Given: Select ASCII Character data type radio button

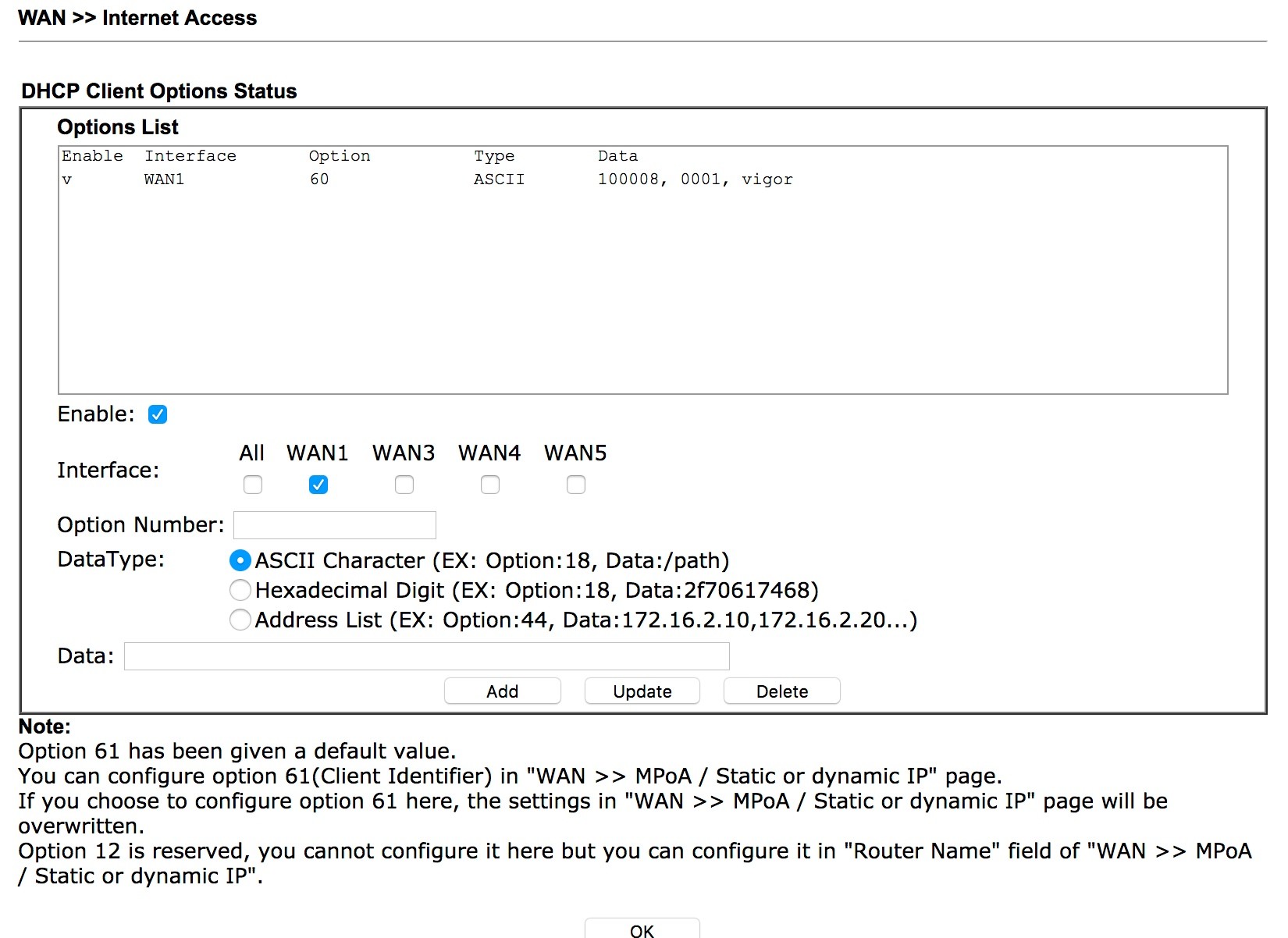Looking at the screenshot, I should pyautogui.click(x=240, y=560).
